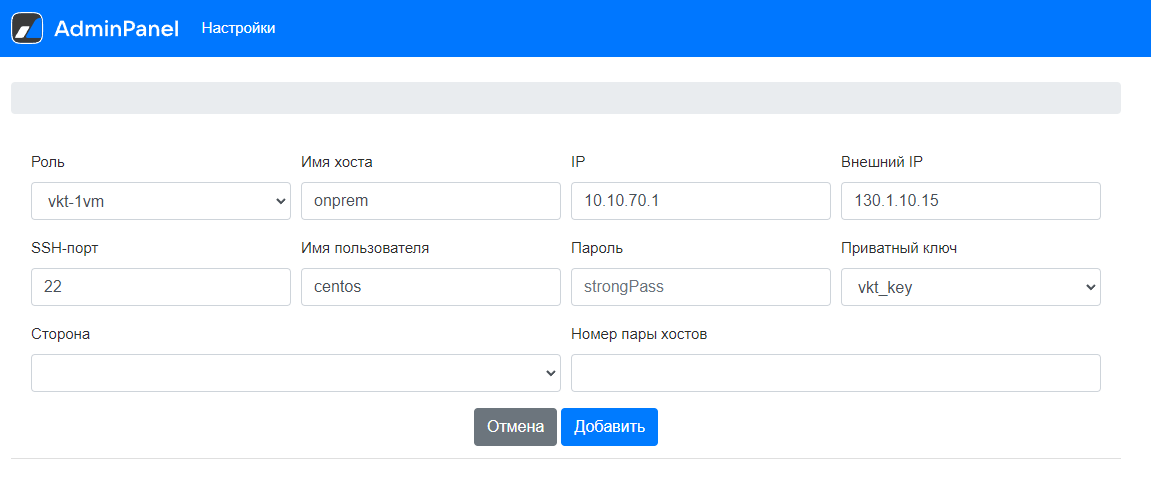Click the AdminPanel brand name text
Image resolution: width=1151 pixels, height=489 pixels.
point(116,29)
